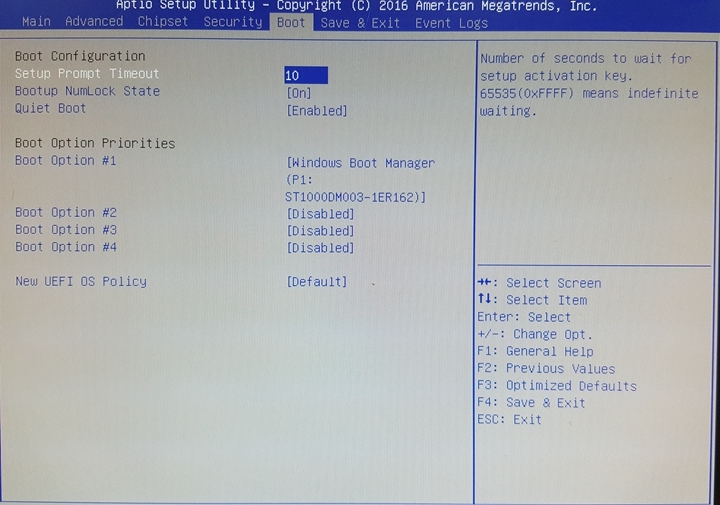Click the 'F1: General Help' line
720x505 pixels.
click(x=535, y=351)
